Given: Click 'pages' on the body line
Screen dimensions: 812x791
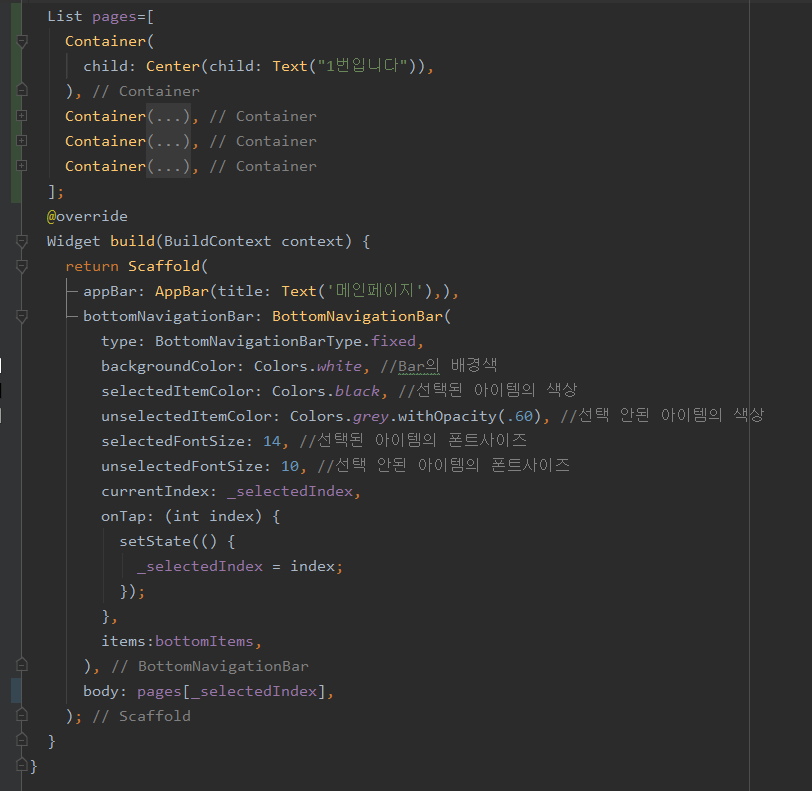Looking at the screenshot, I should pyautogui.click(x=160, y=692).
